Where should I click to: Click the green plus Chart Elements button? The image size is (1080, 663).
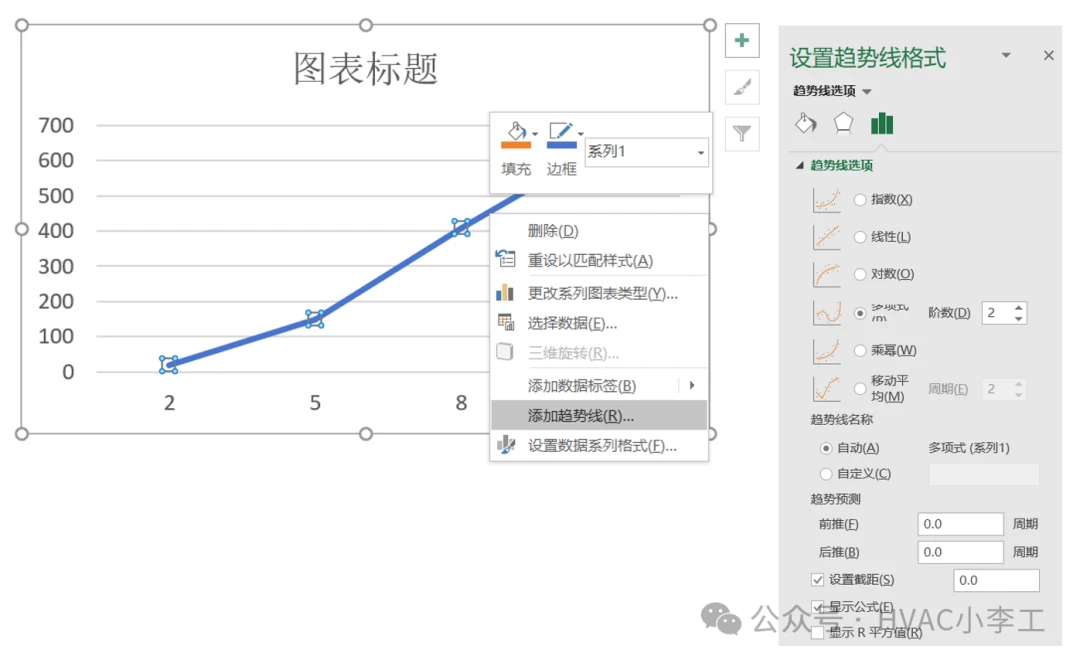click(x=742, y=41)
